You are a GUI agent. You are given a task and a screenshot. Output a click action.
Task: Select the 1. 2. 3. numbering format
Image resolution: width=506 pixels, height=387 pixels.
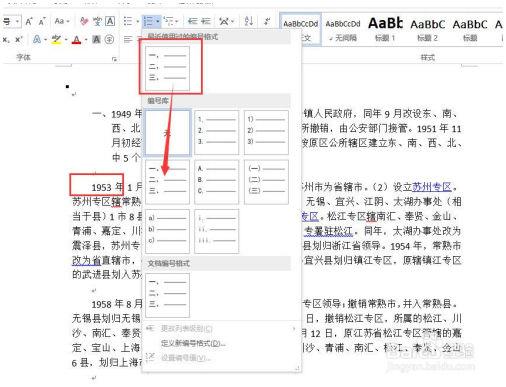click(217, 132)
